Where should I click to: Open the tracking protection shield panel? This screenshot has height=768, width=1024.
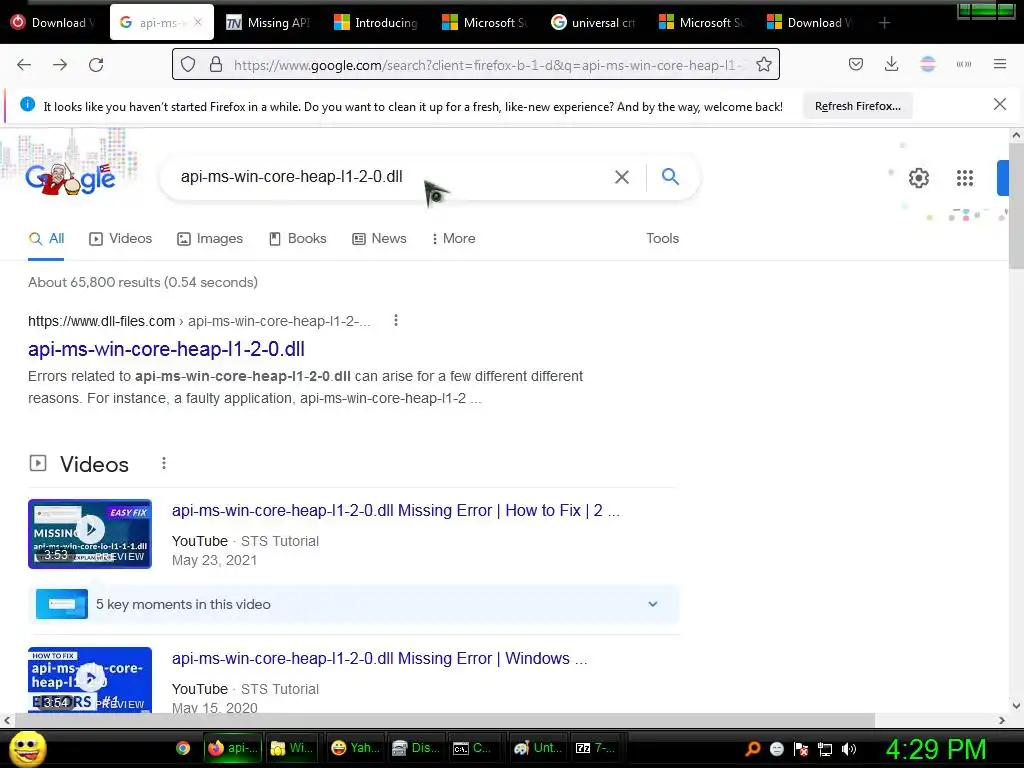[x=188, y=65]
